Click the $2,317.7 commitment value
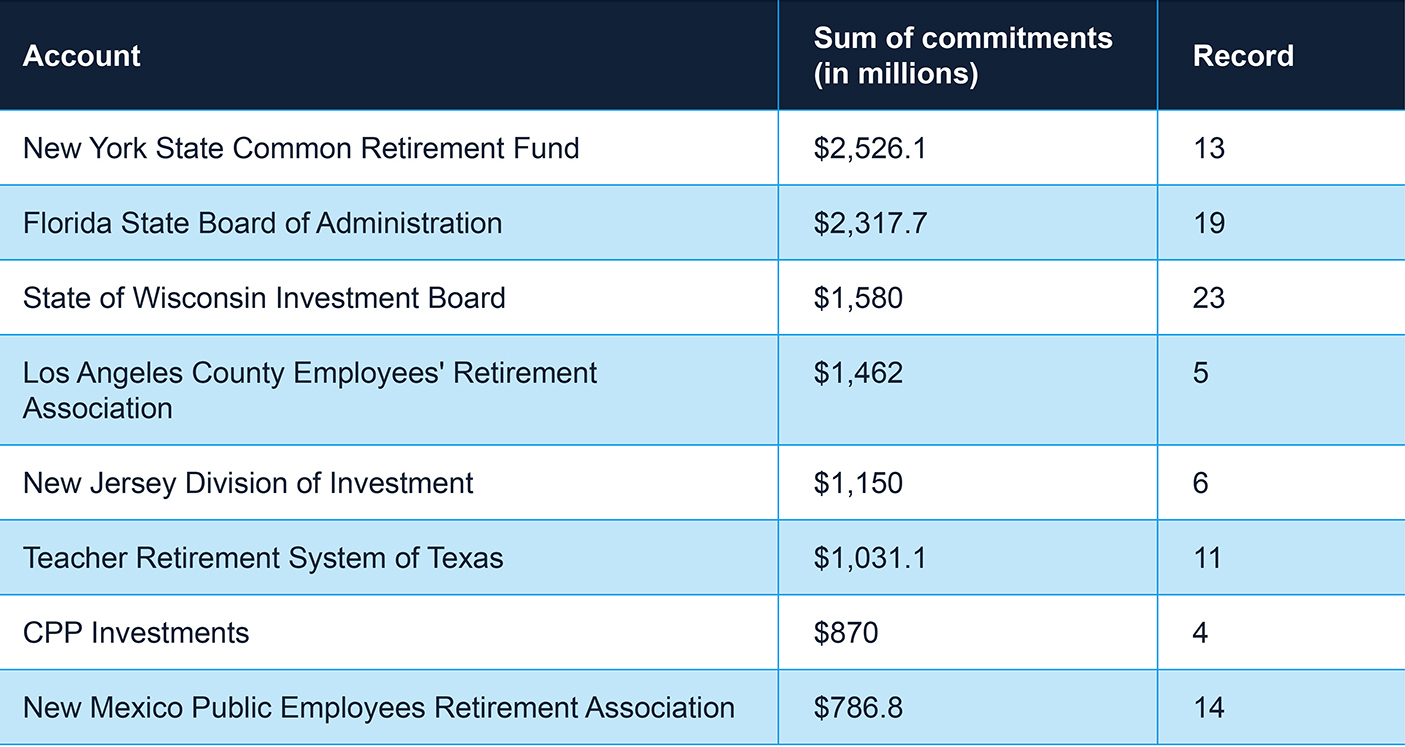This screenshot has width=1405, height=747. click(x=870, y=223)
